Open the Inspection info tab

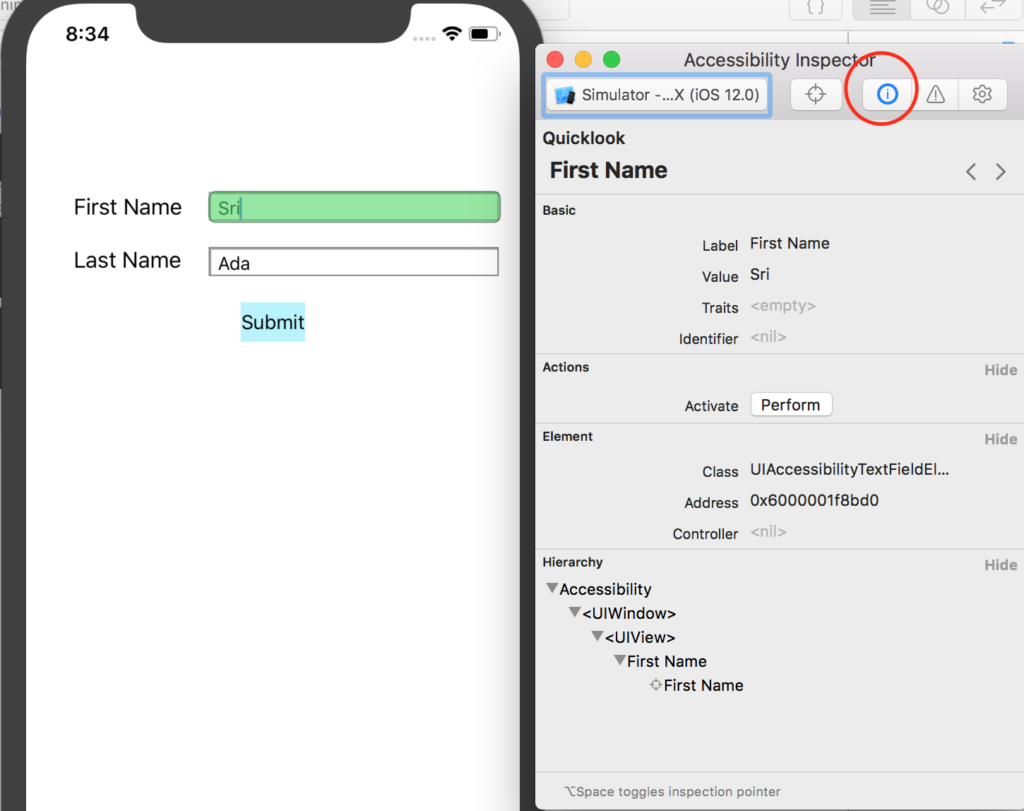click(887, 94)
